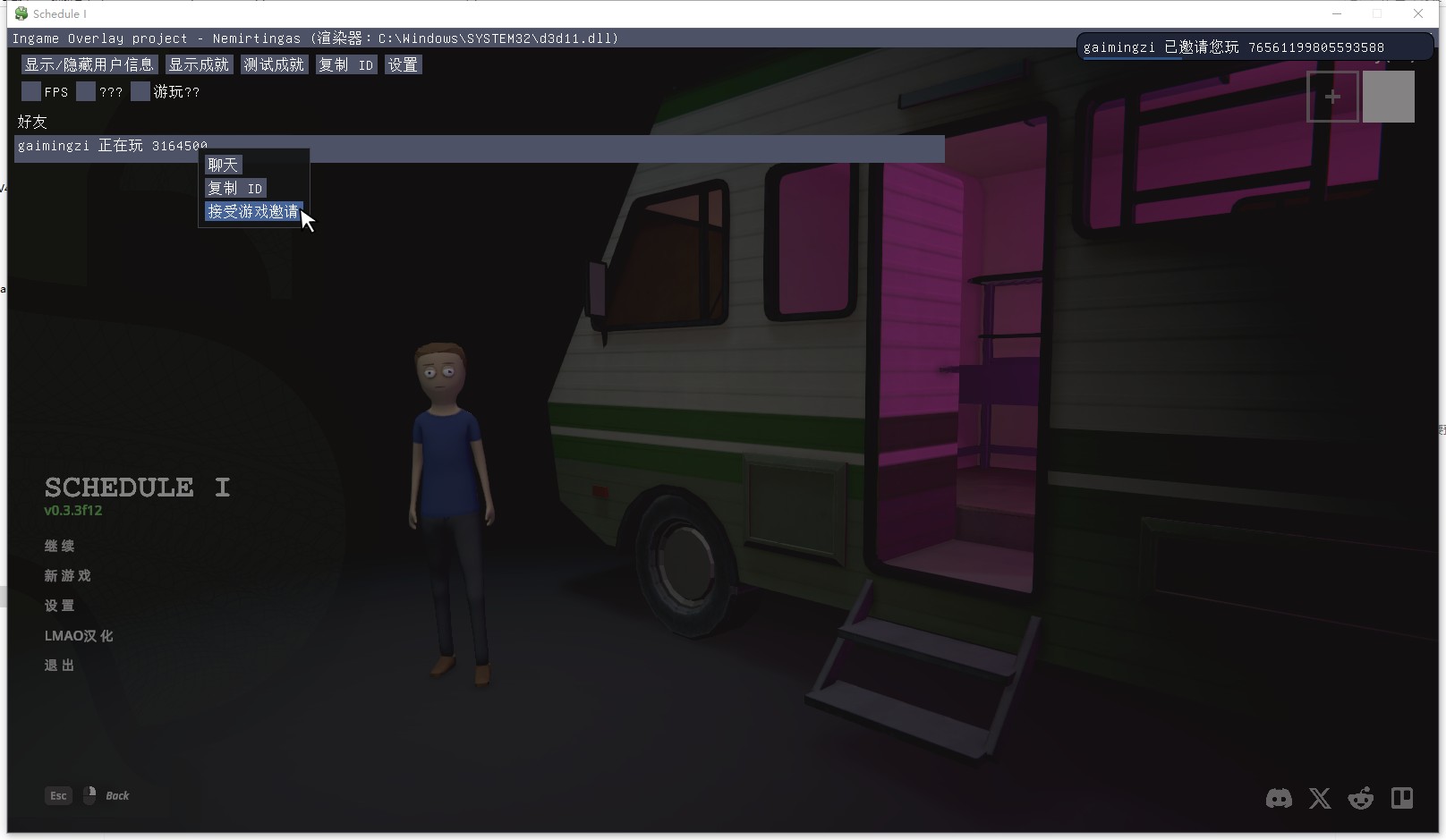Click the Esc key button
Screen dimensions: 1446x840
(x=58, y=795)
